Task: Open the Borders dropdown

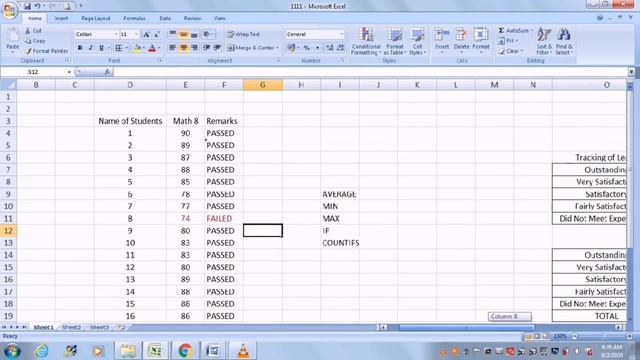Action: (x=127, y=48)
